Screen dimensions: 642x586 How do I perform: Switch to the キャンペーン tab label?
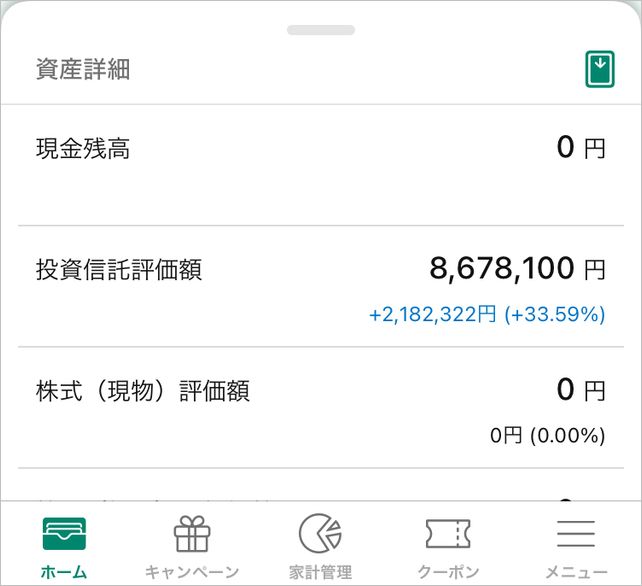pos(192,572)
